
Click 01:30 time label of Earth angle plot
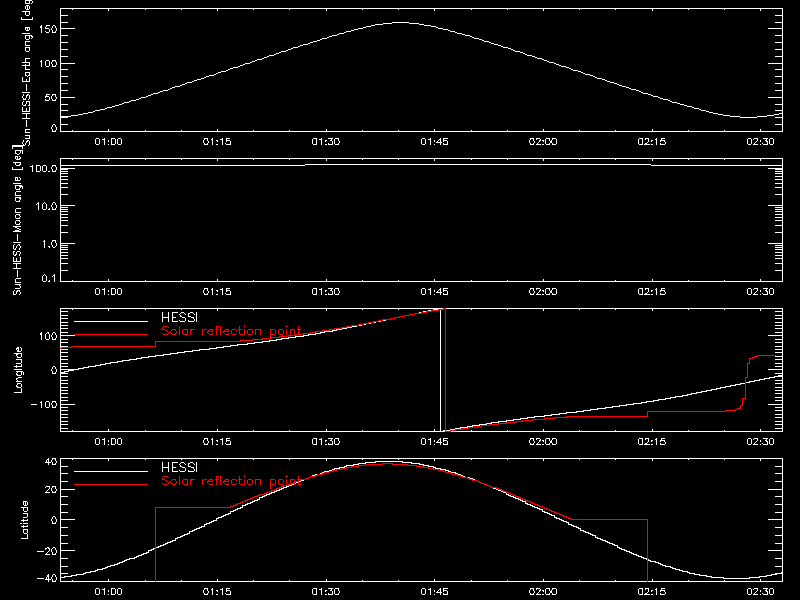[x=326, y=142]
